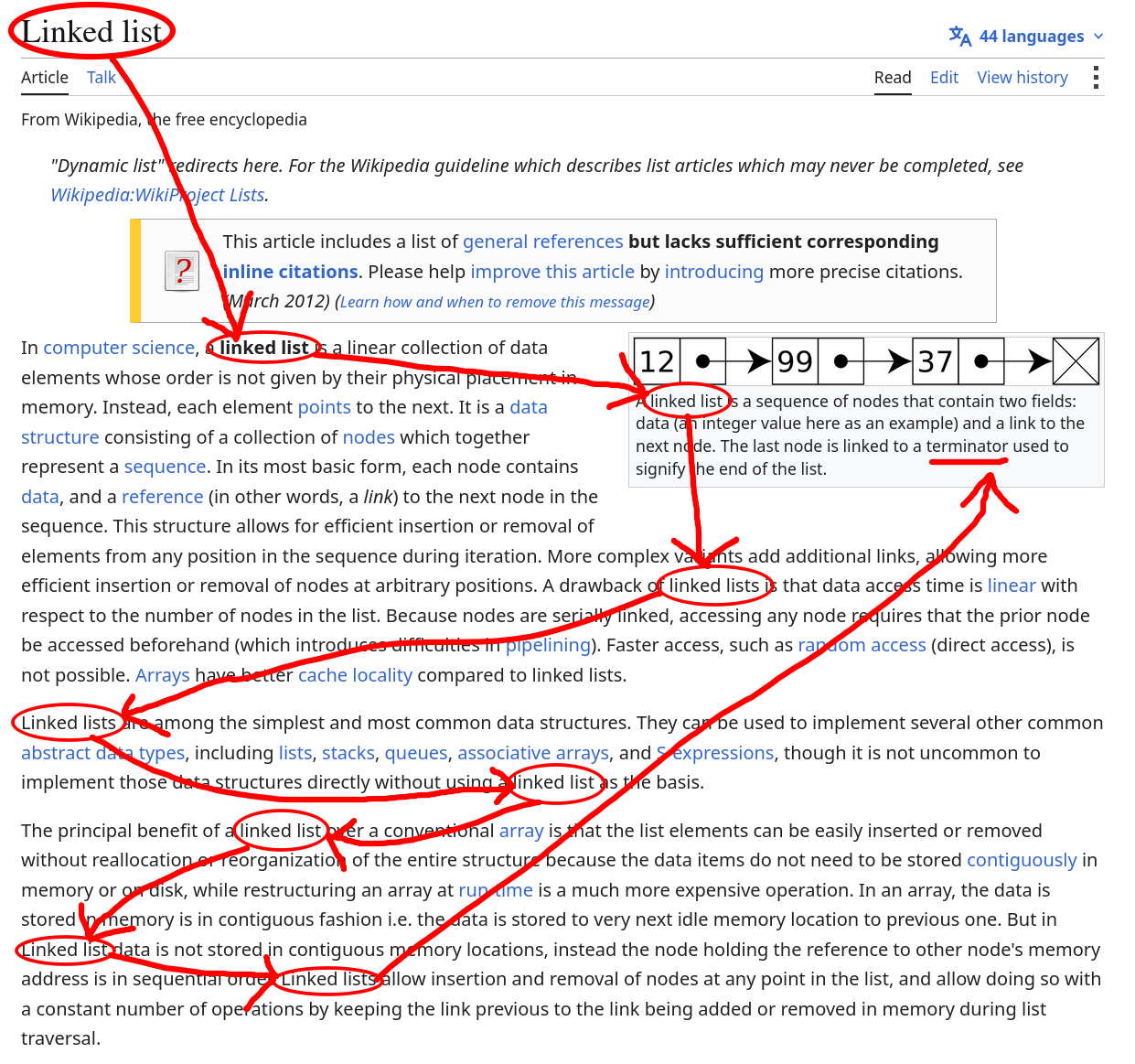
Task: Click the '(March 2012)' date in the notice
Action: pyautogui.click(x=276, y=301)
